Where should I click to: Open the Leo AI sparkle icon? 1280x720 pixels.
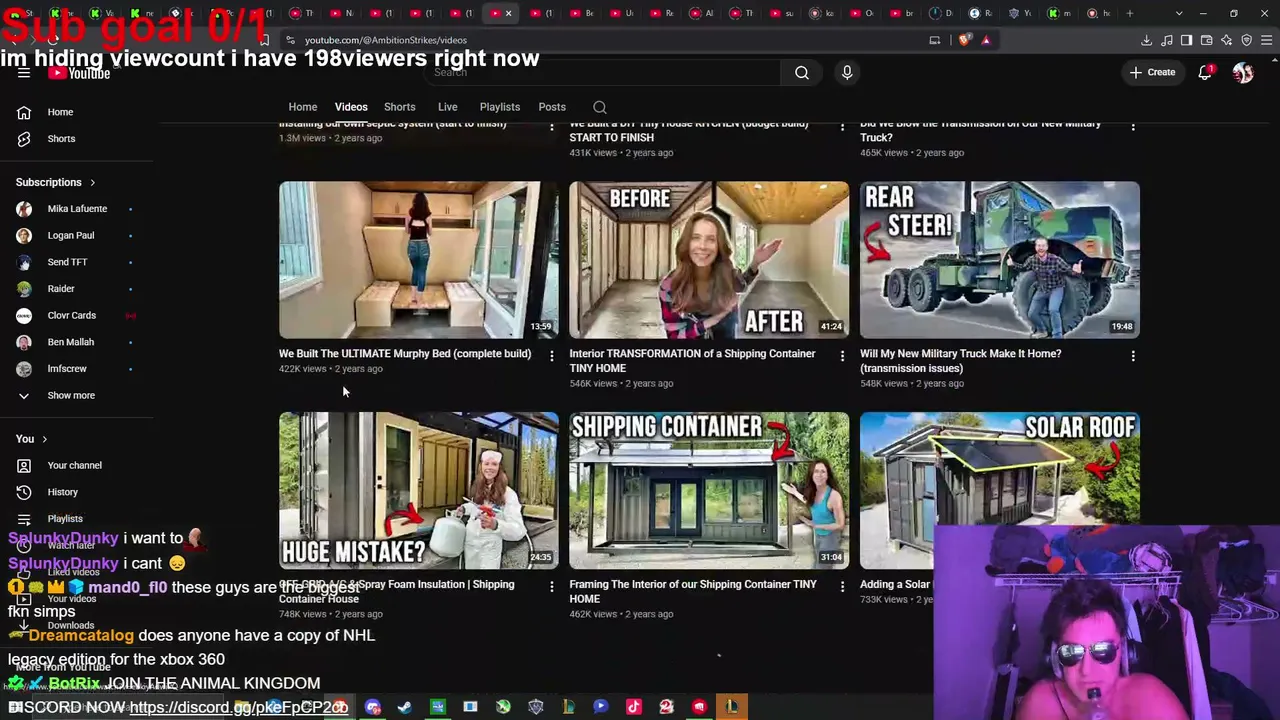(1226, 40)
